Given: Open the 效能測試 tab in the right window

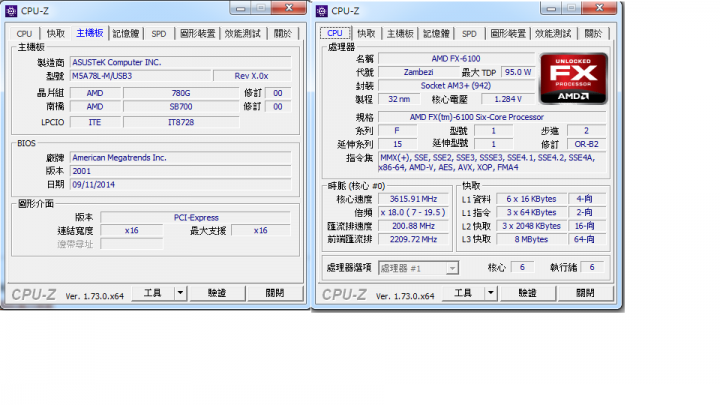Looking at the screenshot, I should (x=553, y=34).
